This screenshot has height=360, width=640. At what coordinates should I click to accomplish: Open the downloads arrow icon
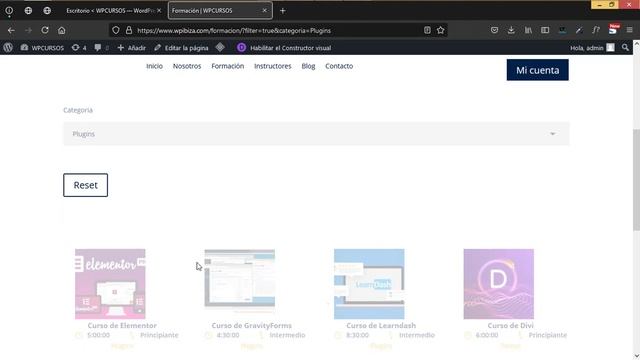tap(511, 30)
